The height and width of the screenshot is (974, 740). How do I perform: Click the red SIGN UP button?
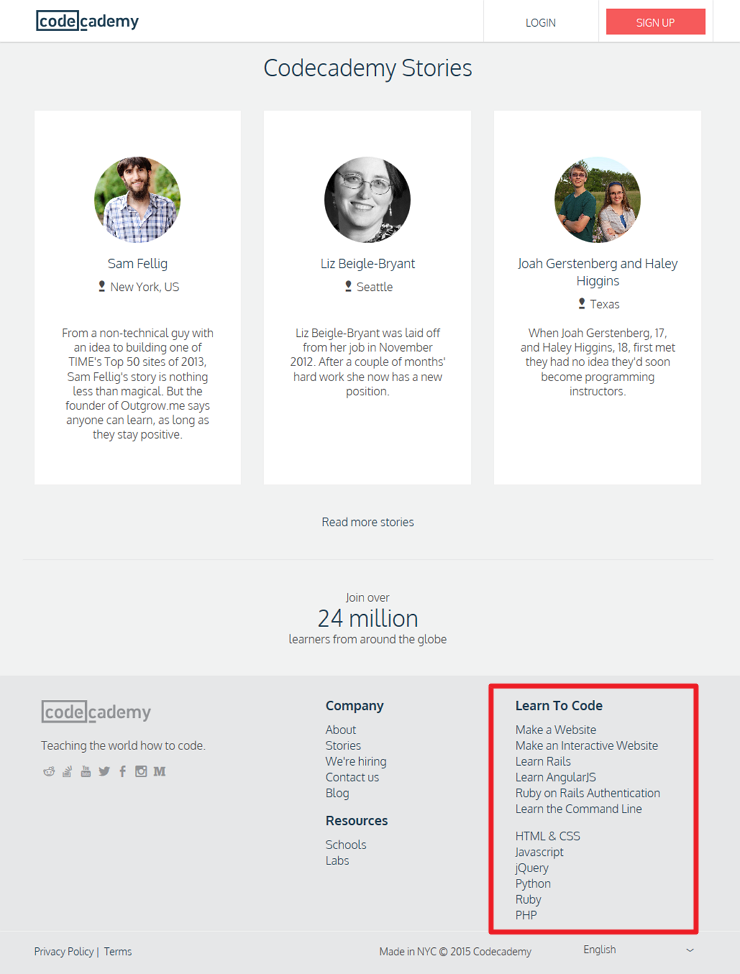[x=655, y=22]
